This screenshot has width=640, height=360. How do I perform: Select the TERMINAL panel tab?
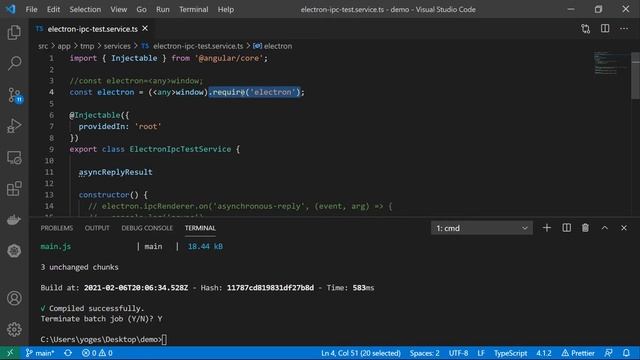(x=200, y=228)
